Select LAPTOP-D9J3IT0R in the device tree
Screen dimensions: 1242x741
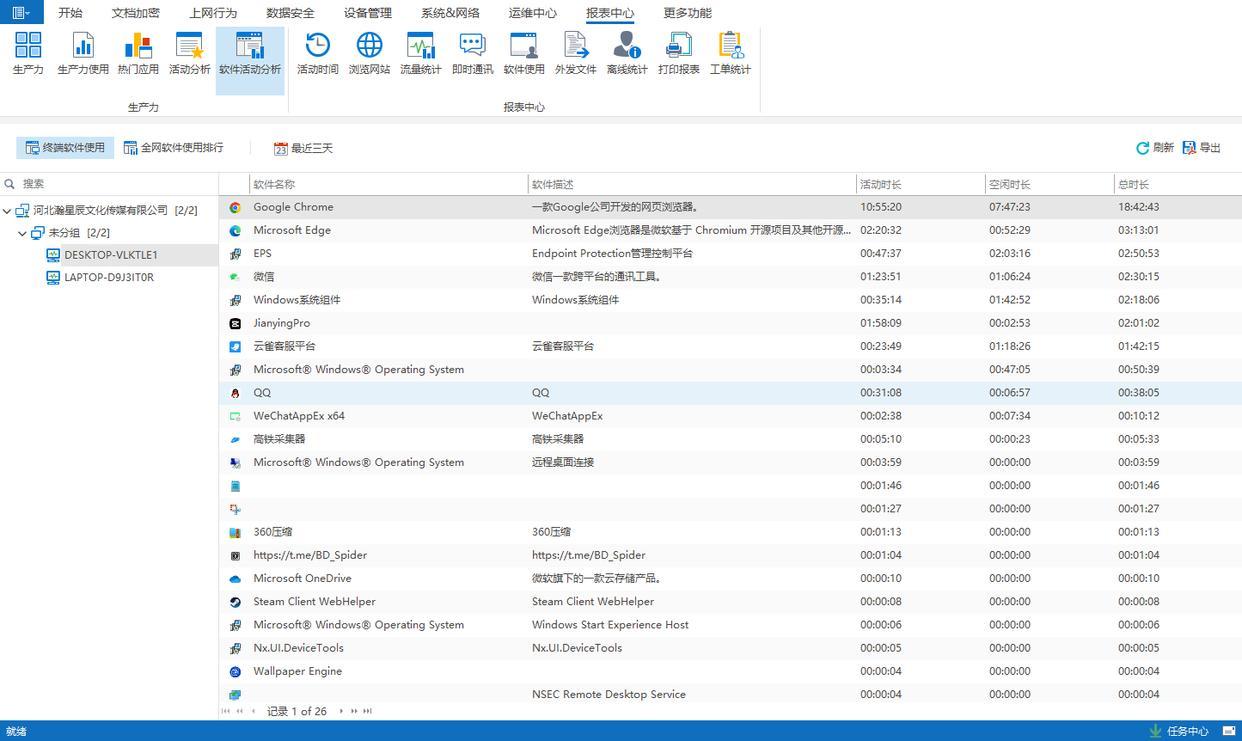pyautogui.click(x=109, y=278)
